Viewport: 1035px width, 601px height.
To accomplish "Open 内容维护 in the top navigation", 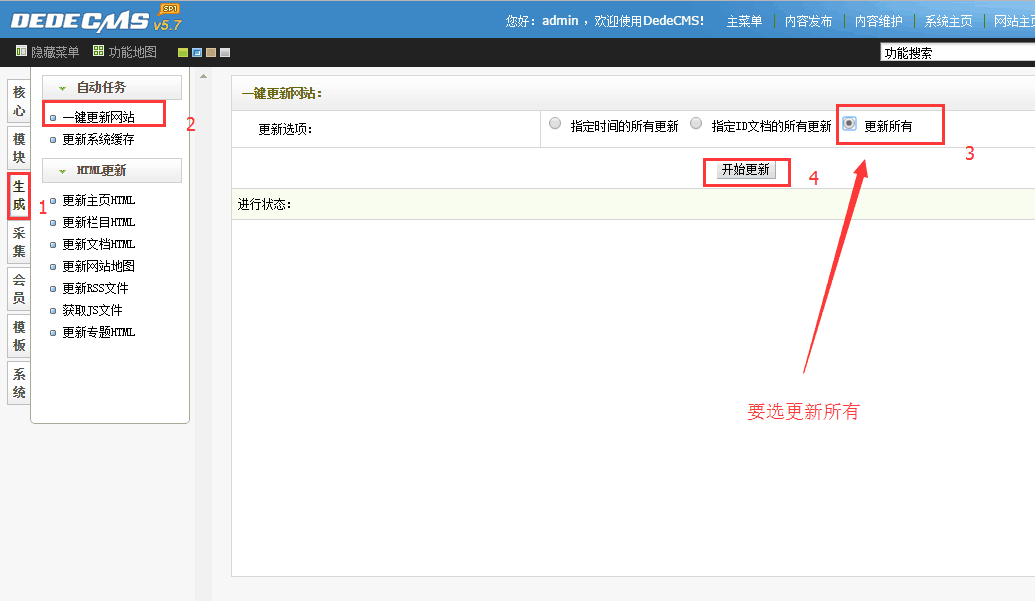I will (878, 21).
